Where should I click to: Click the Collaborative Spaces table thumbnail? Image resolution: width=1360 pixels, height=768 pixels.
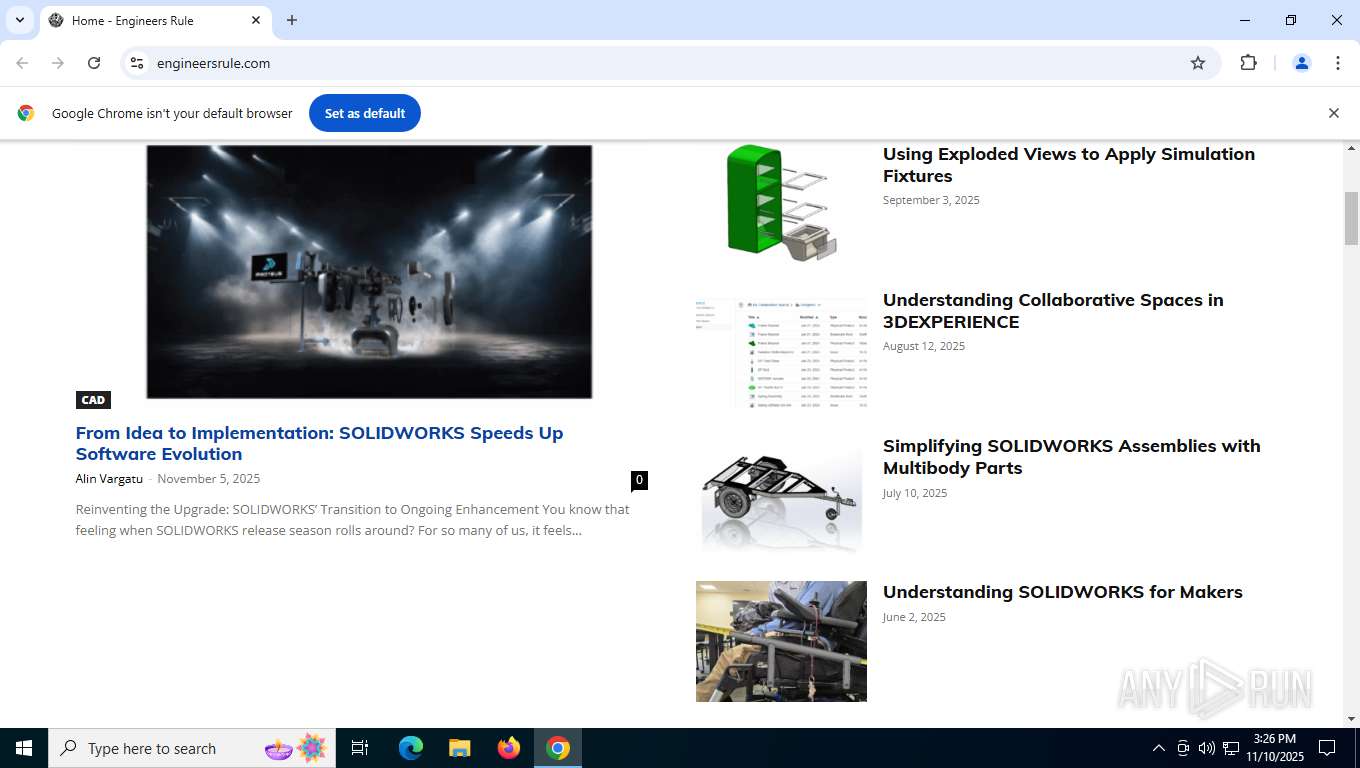coord(781,349)
